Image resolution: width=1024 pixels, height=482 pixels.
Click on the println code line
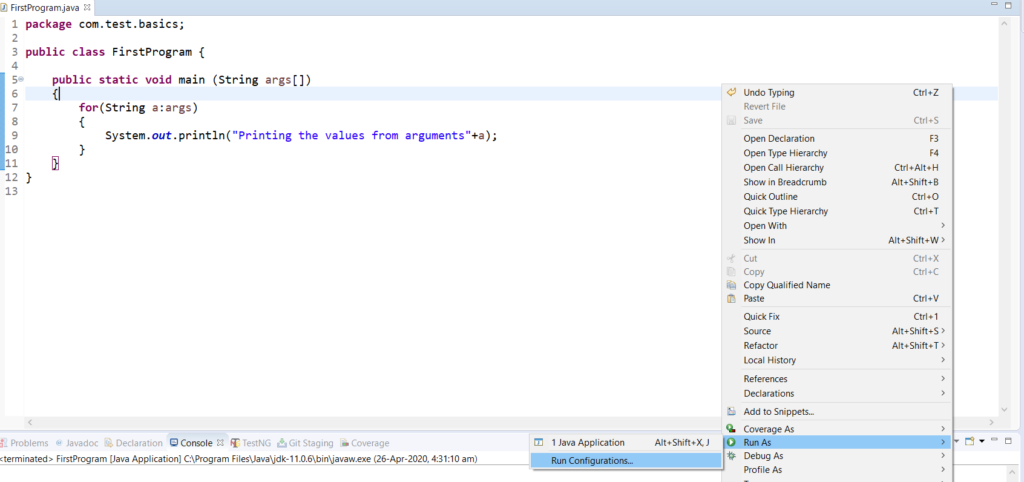(300, 136)
